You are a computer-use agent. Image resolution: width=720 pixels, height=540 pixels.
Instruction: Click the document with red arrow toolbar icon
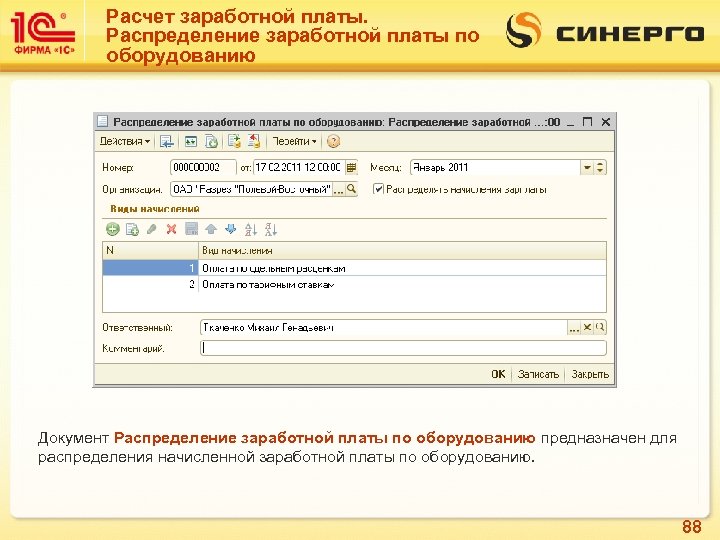(x=254, y=141)
